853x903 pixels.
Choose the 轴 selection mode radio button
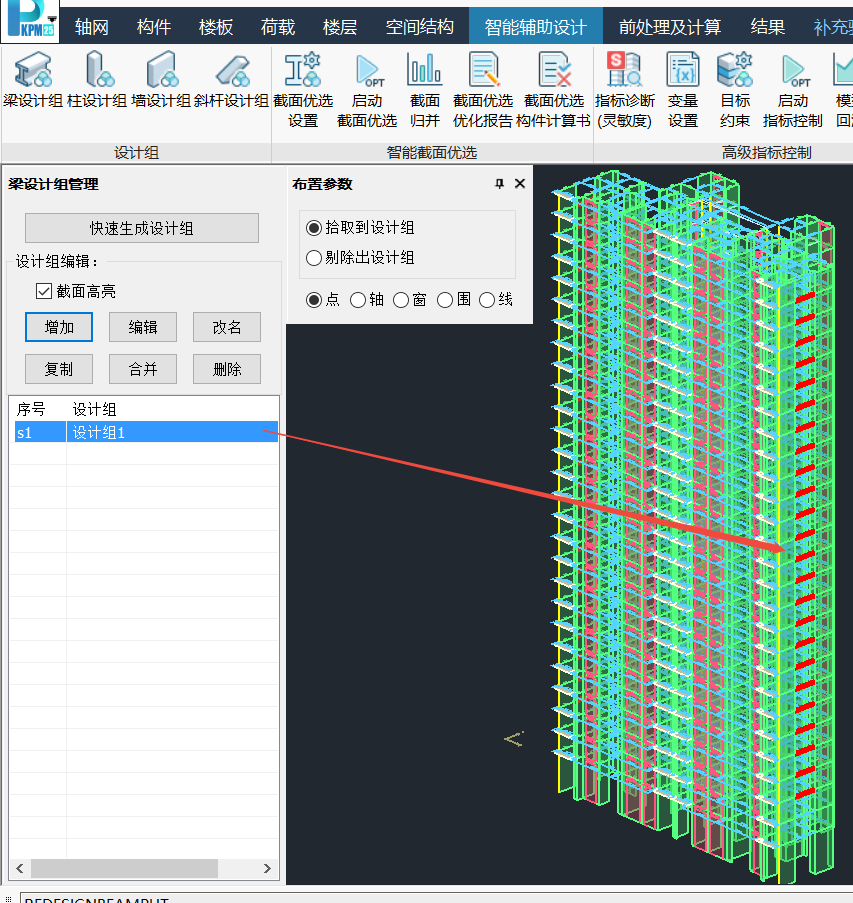(x=358, y=300)
